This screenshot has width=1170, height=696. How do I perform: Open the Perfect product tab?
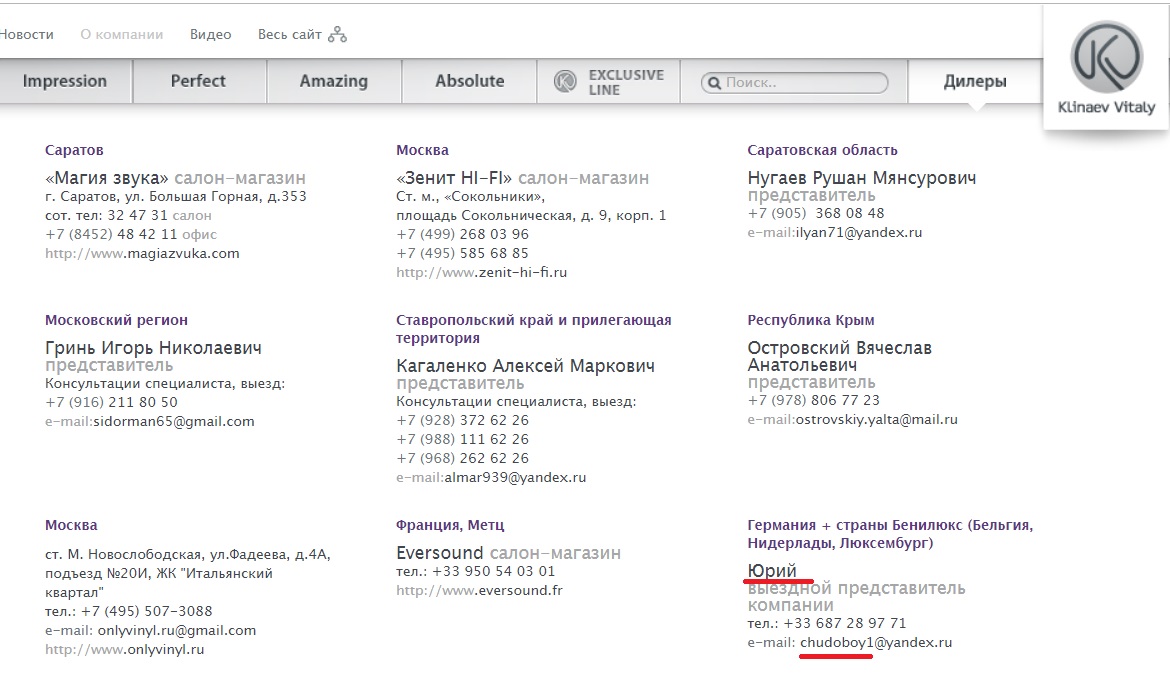(198, 82)
